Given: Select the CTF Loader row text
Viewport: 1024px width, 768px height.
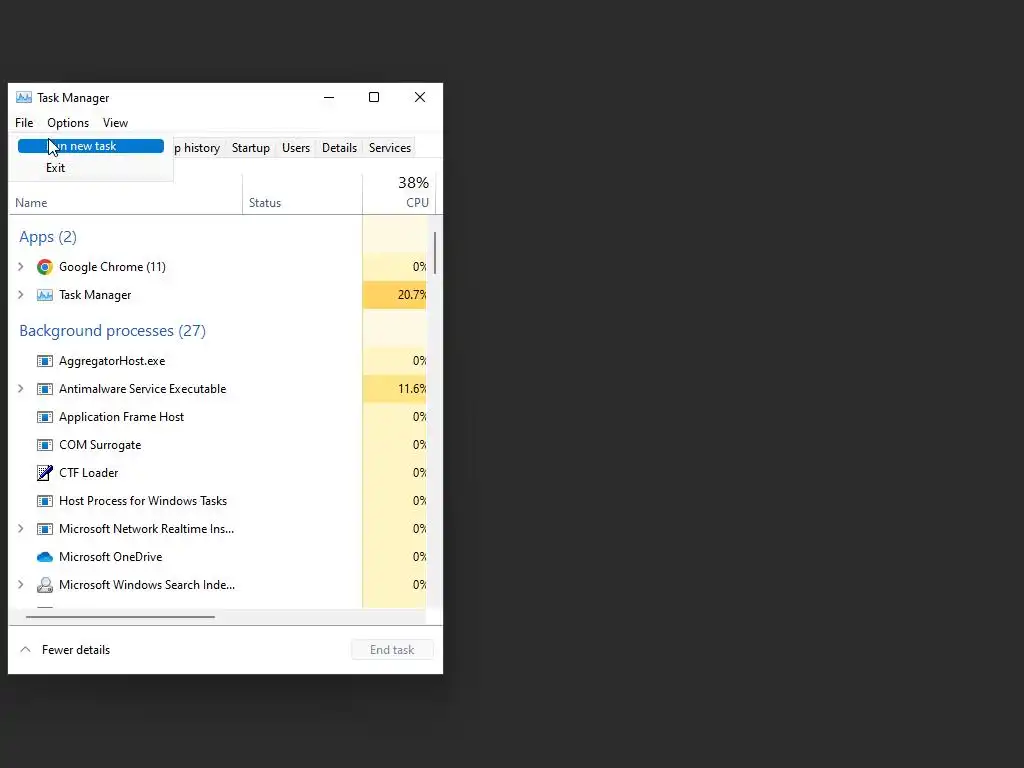Looking at the screenshot, I should click(x=88, y=473).
